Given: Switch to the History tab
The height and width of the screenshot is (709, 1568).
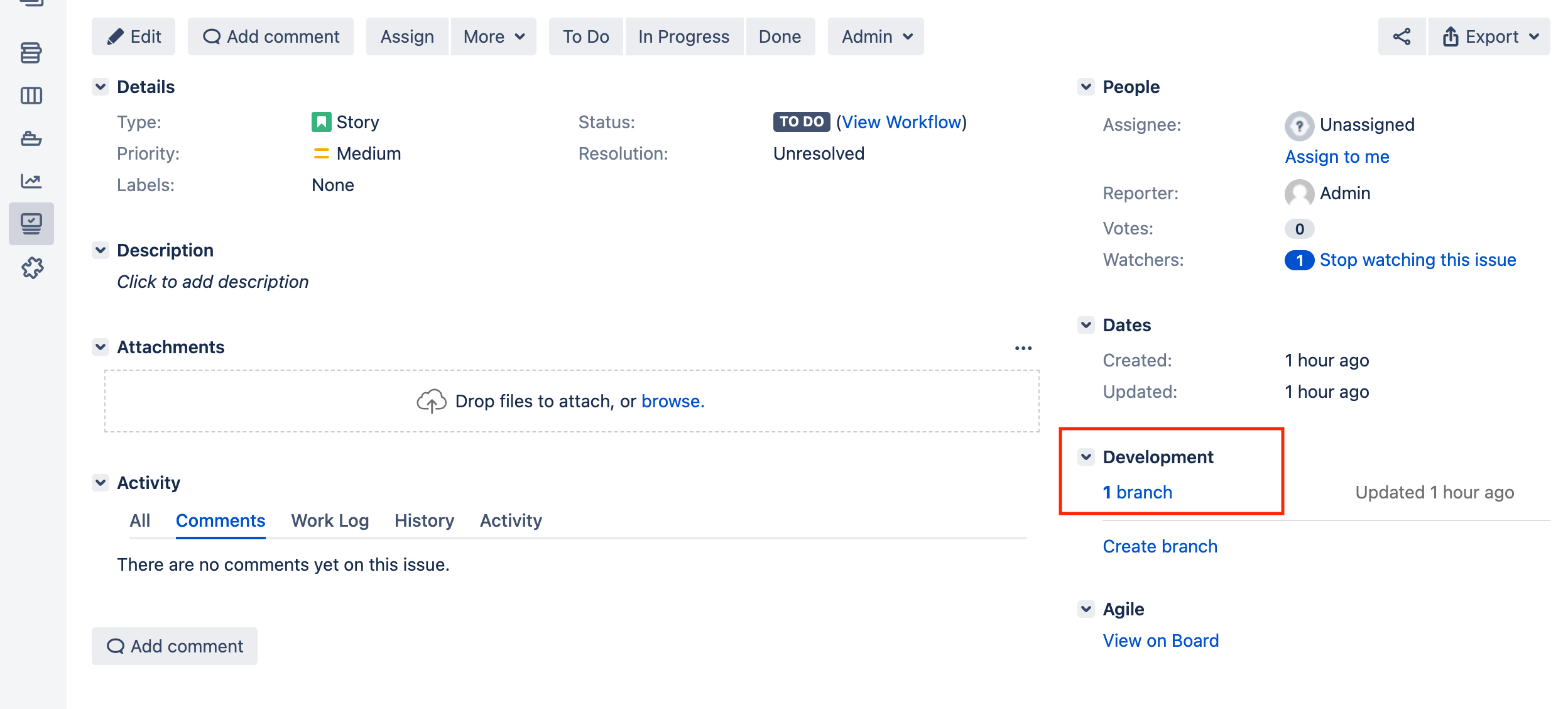Looking at the screenshot, I should (424, 520).
